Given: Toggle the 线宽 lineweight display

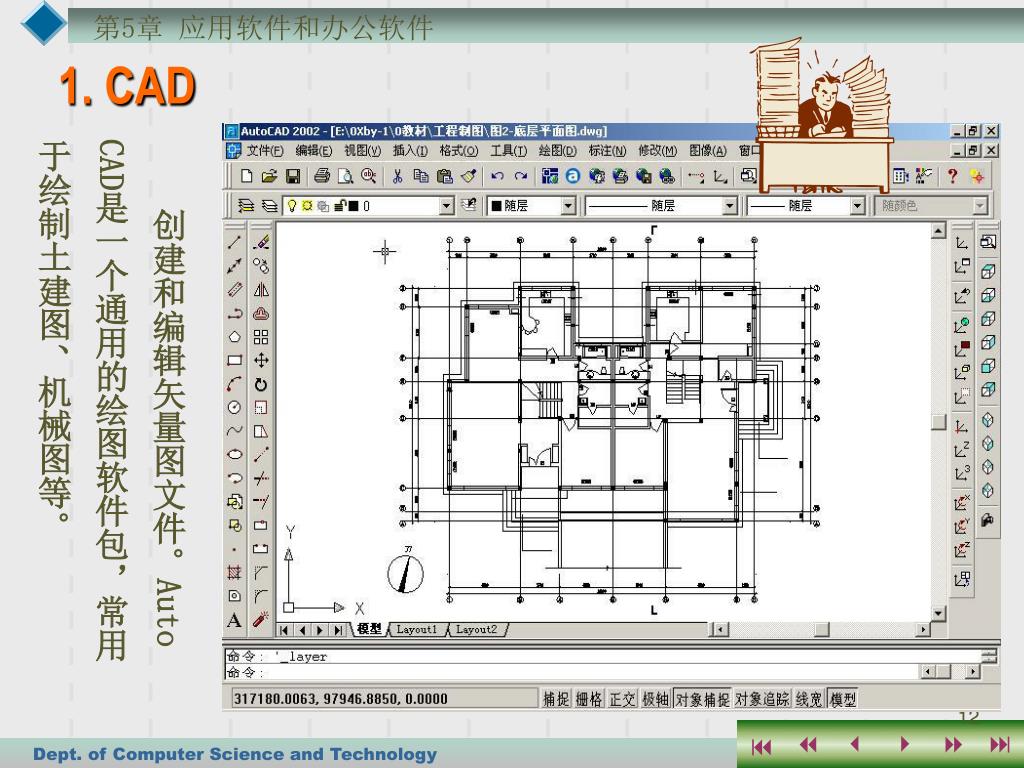Looking at the screenshot, I should coord(809,699).
